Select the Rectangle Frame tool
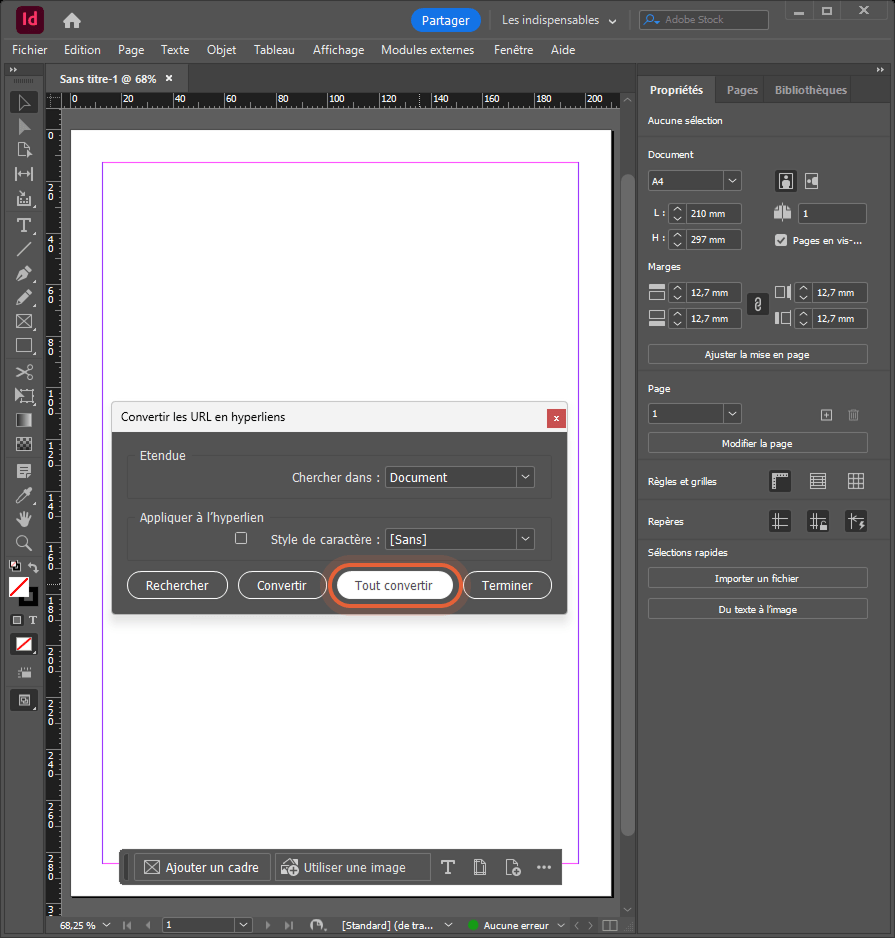895x938 pixels. click(x=24, y=321)
